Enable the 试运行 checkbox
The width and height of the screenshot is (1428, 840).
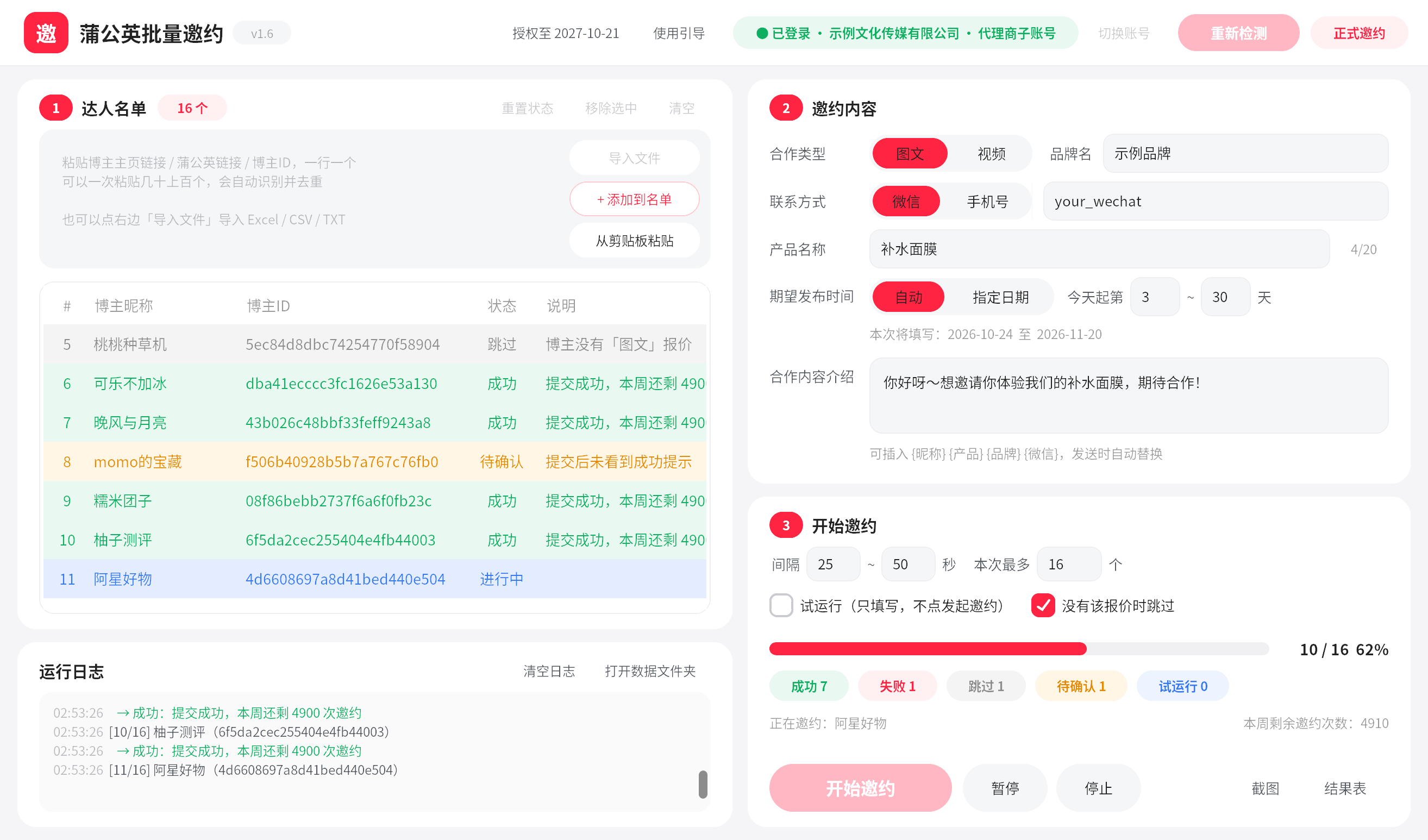(781, 605)
